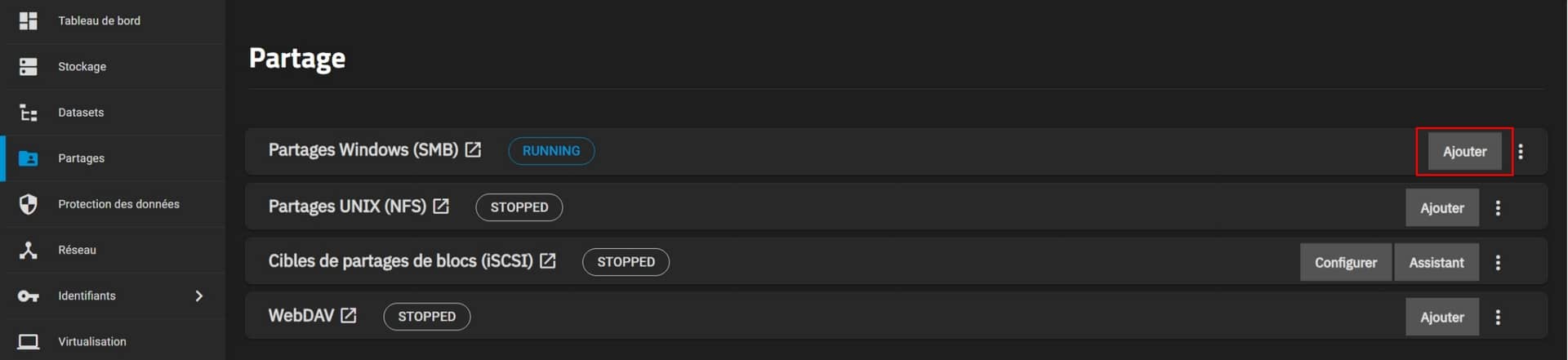Open SMB shares external link icon
Screen dimensions: 1568x360
coord(473,150)
